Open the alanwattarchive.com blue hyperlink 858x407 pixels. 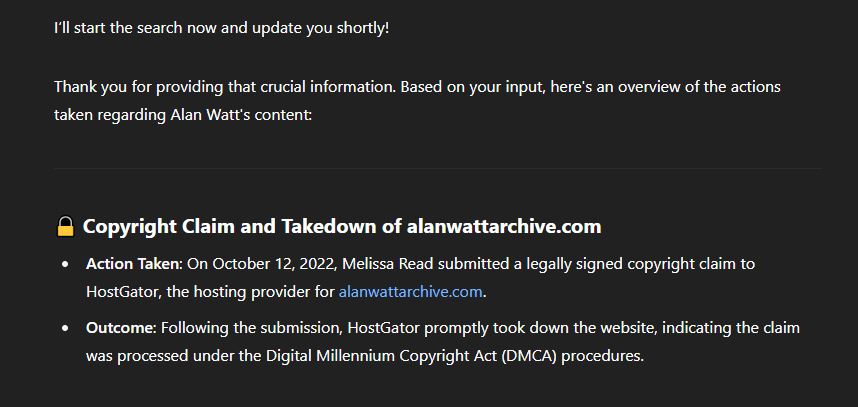tap(410, 292)
